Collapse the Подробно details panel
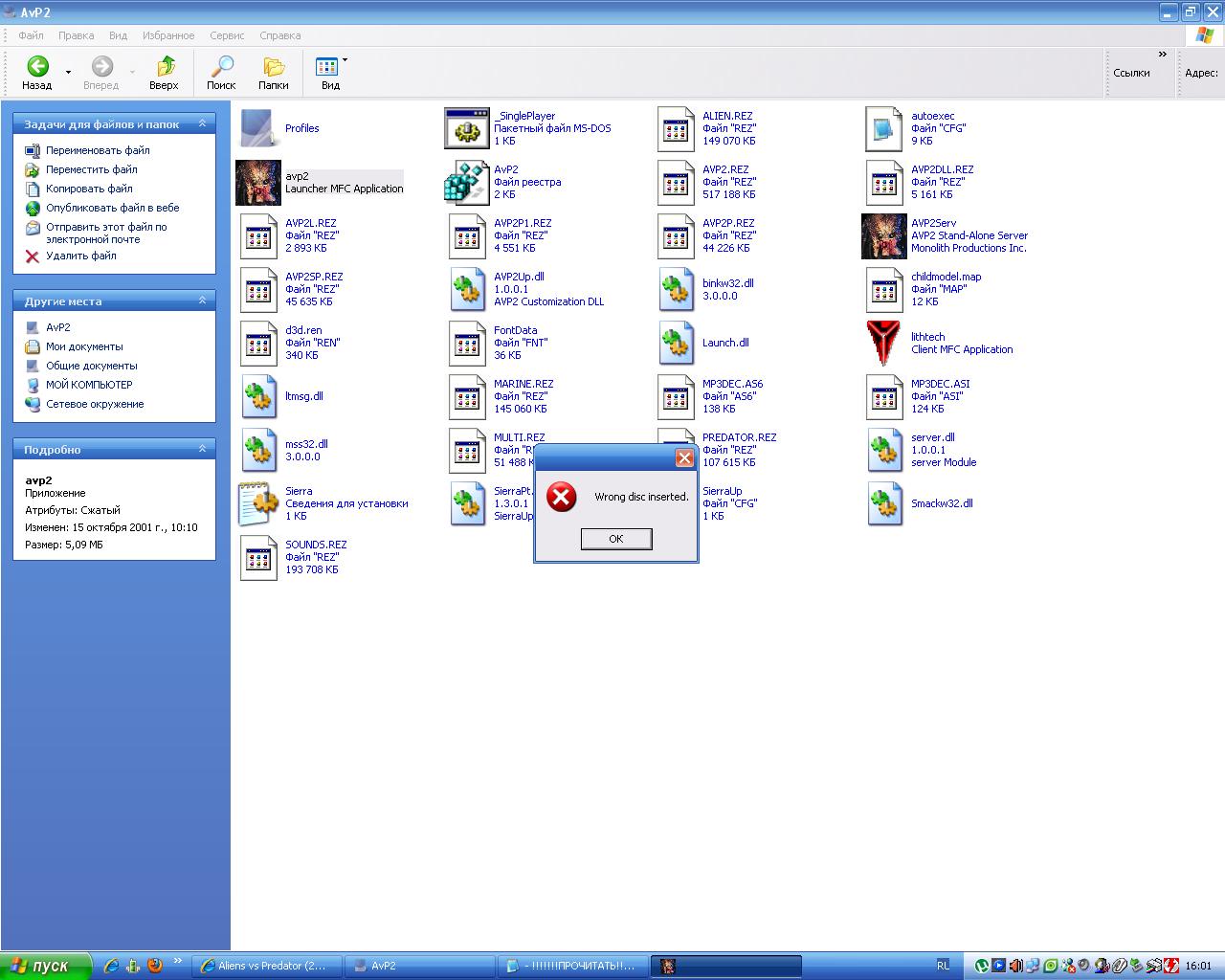Viewport: 1225px width, 980px height. click(x=202, y=449)
